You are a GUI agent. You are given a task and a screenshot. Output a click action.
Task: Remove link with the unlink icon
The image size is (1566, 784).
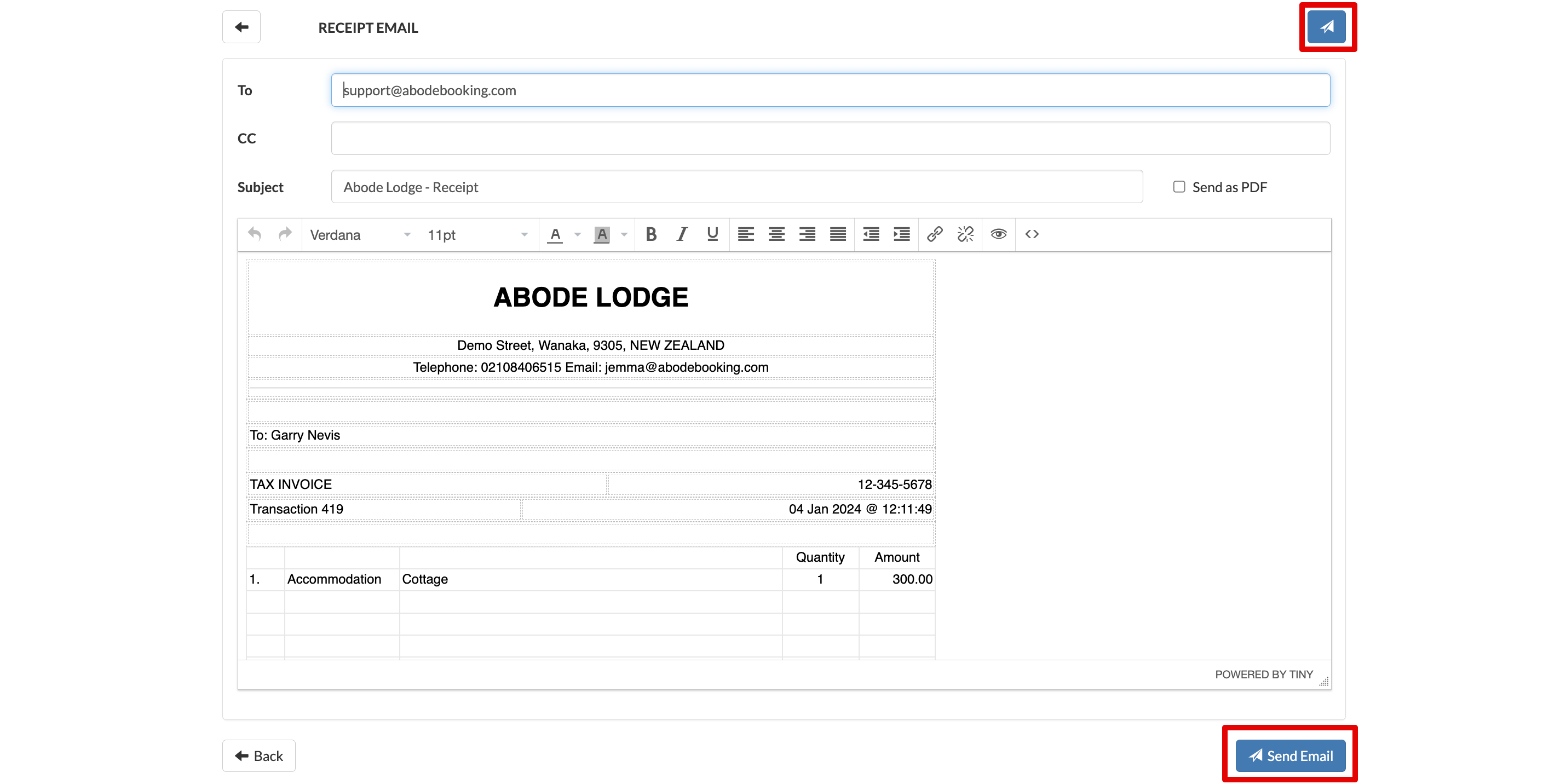point(965,234)
